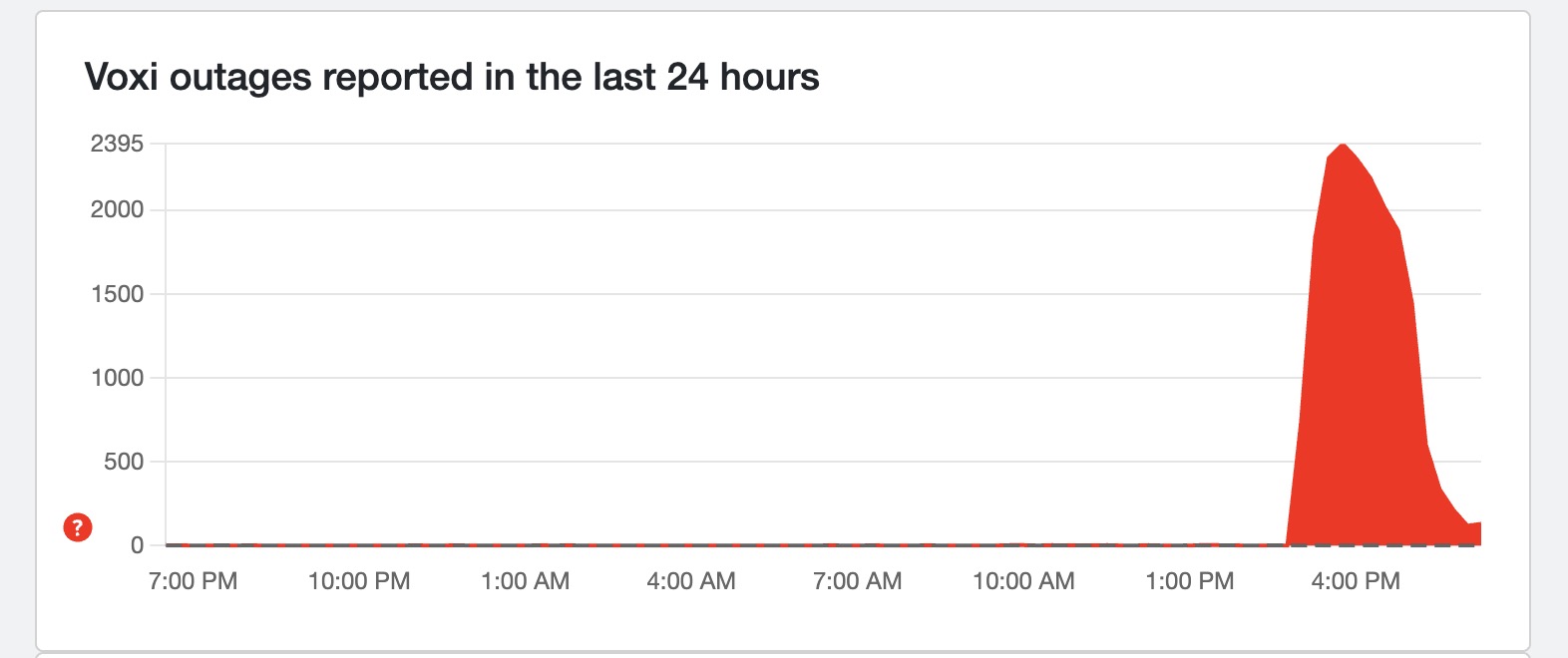
Task: Select the 1500 y-axis label
Action: point(117,294)
